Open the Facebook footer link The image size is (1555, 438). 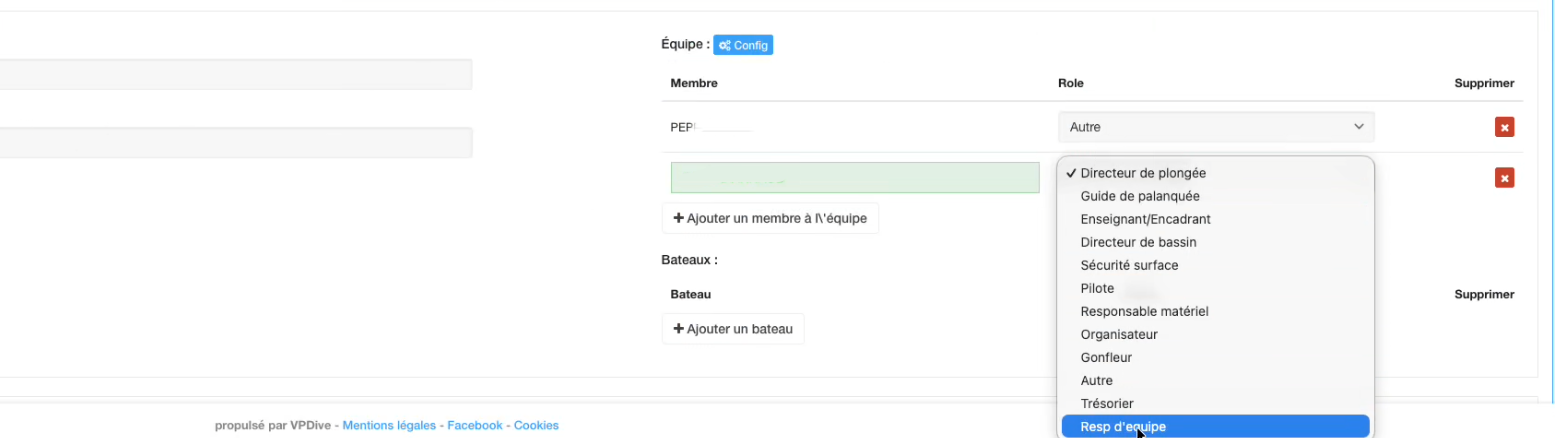coord(475,426)
